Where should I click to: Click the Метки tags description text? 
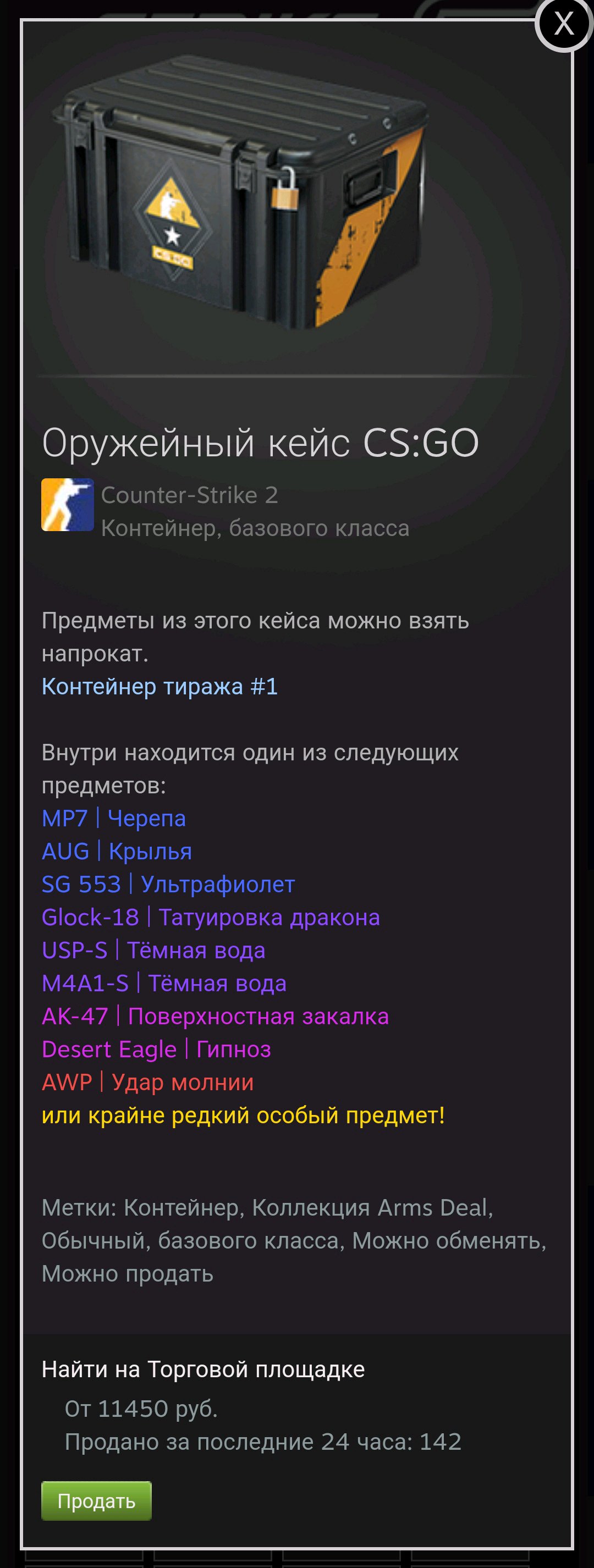click(x=294, y=1240)
